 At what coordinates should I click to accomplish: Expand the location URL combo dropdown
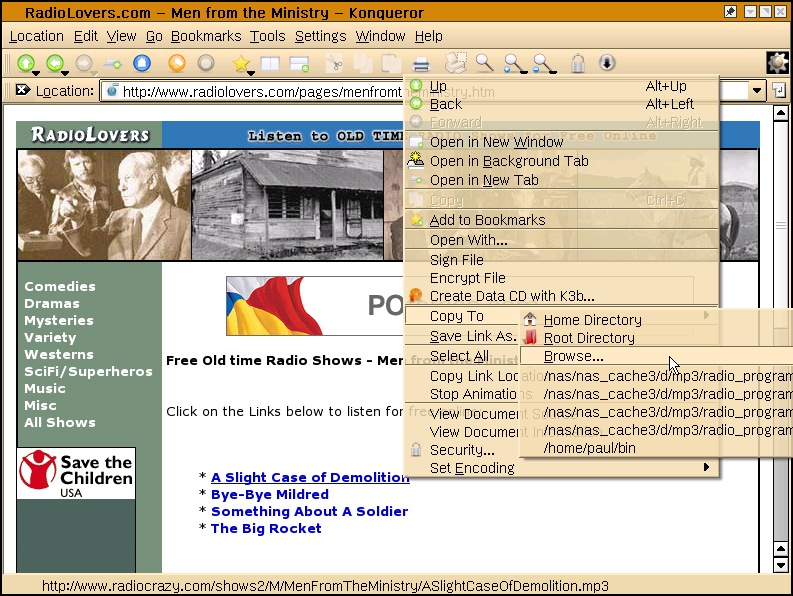(757, 91)
